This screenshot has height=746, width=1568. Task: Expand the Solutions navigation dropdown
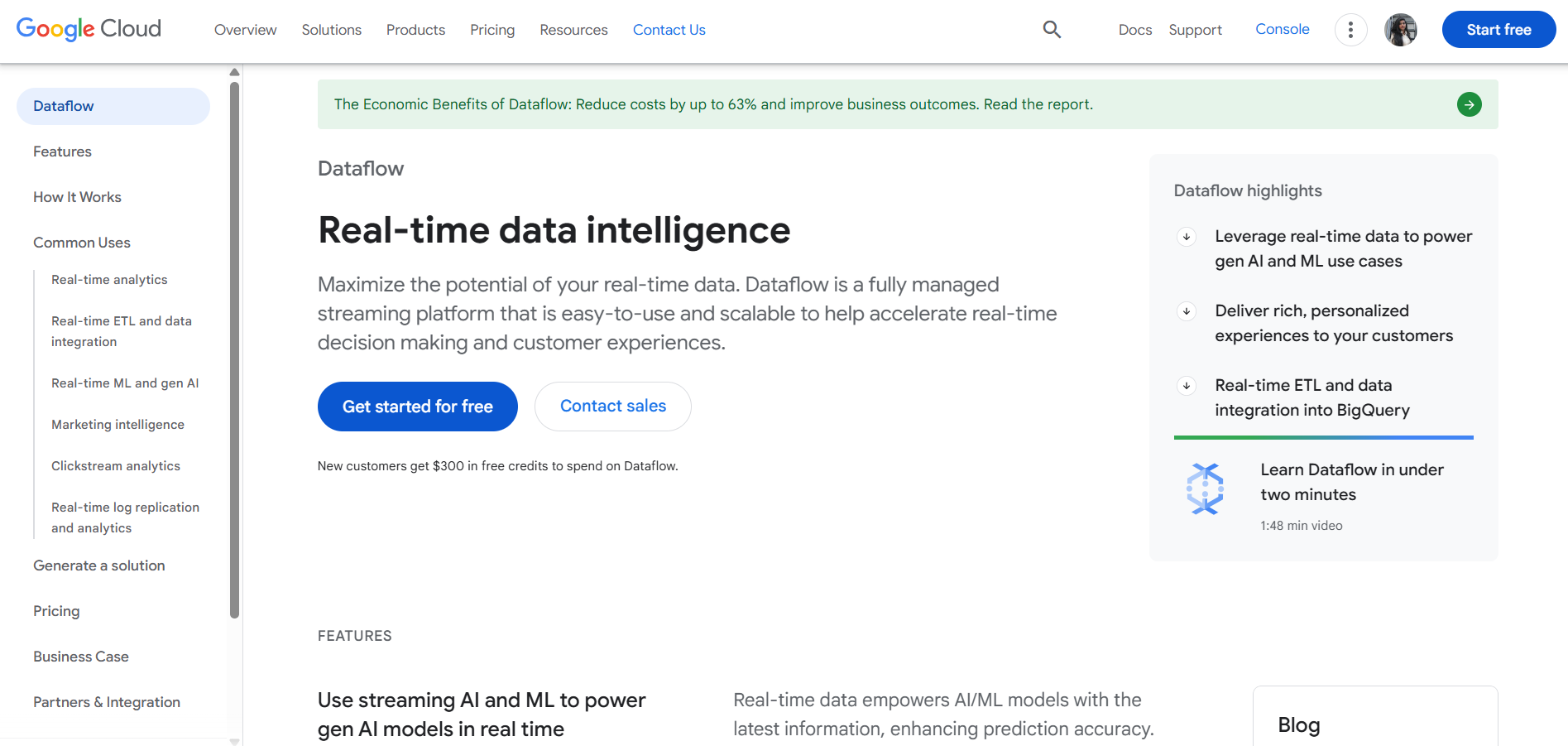pos(331,29)
